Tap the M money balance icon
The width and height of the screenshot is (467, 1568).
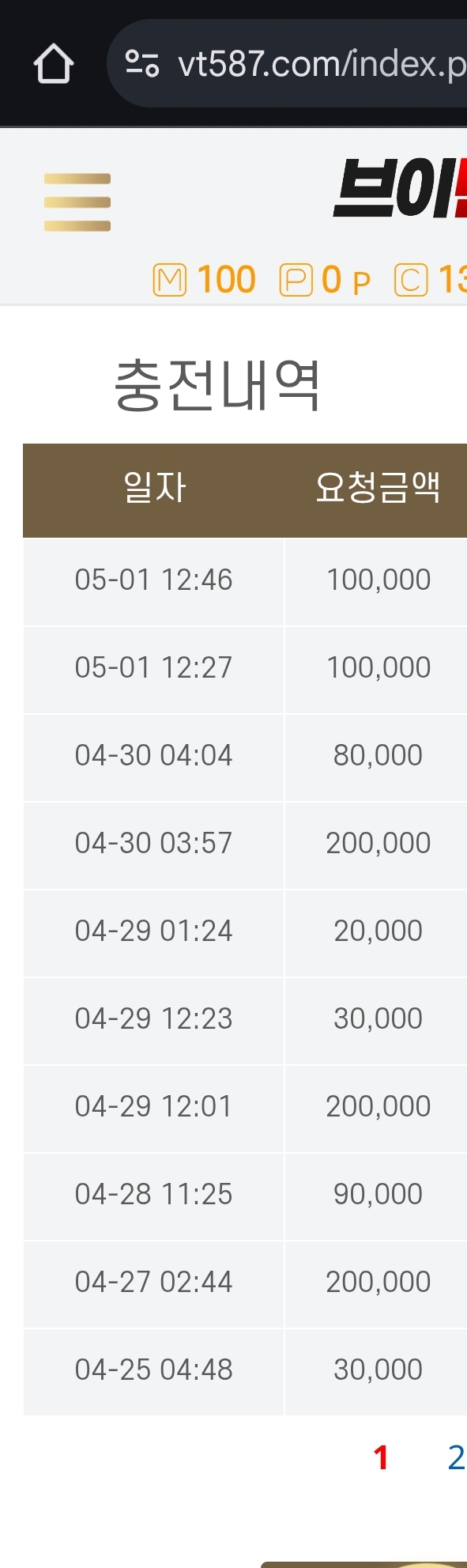pyautogui.click(x=169, y=280)
